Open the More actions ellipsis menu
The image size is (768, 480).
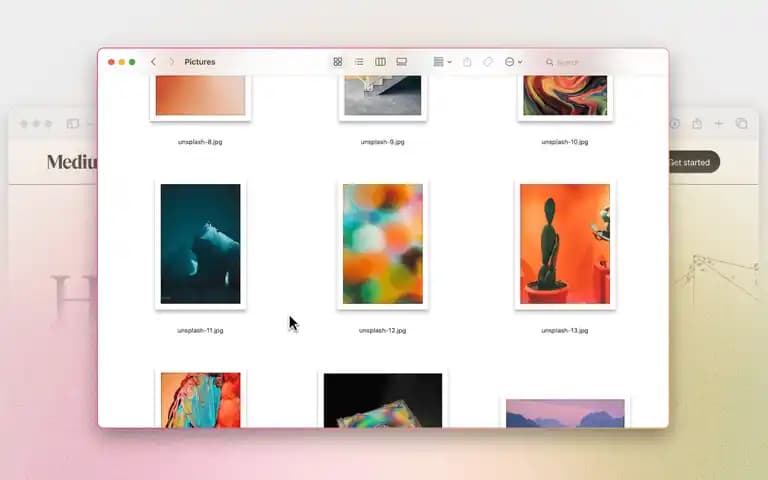pyautogui.click(x=513, y=62)
